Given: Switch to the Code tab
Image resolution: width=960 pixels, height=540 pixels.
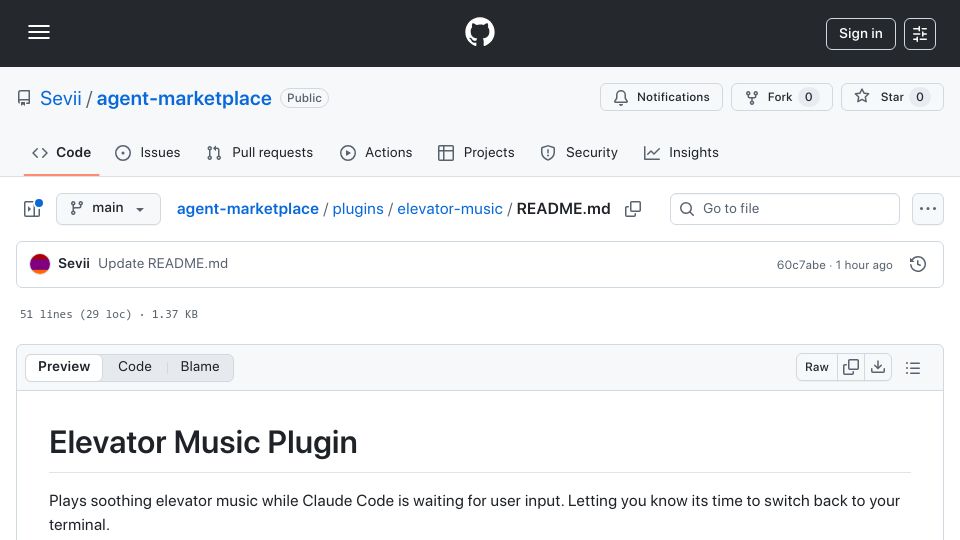Looking at the screenshot, I should (62, 152).
